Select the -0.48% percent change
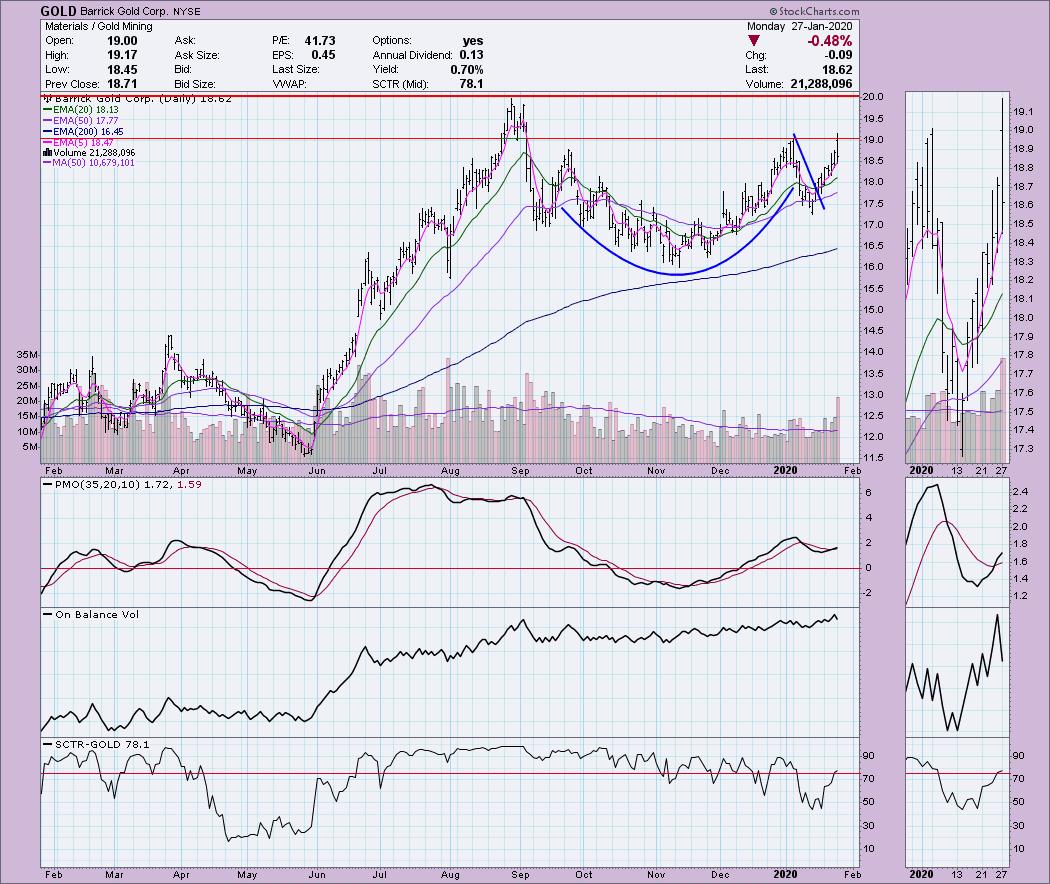Screen dimensions: 1050x884 coord(830,41)
